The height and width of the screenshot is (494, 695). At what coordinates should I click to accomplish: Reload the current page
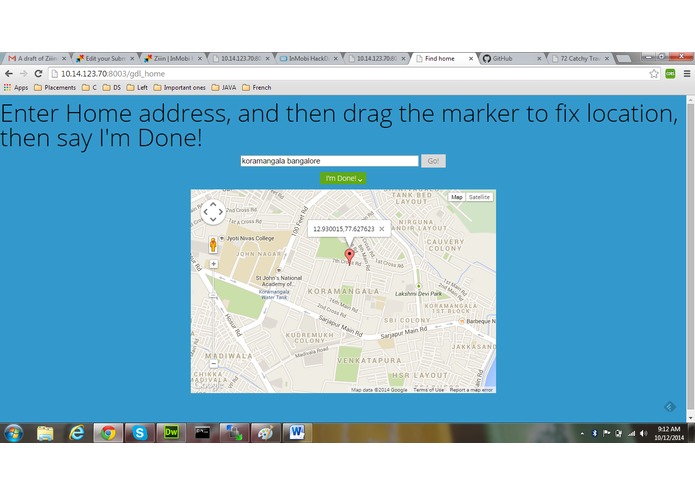pyautogui.click(x=39, y=74)
